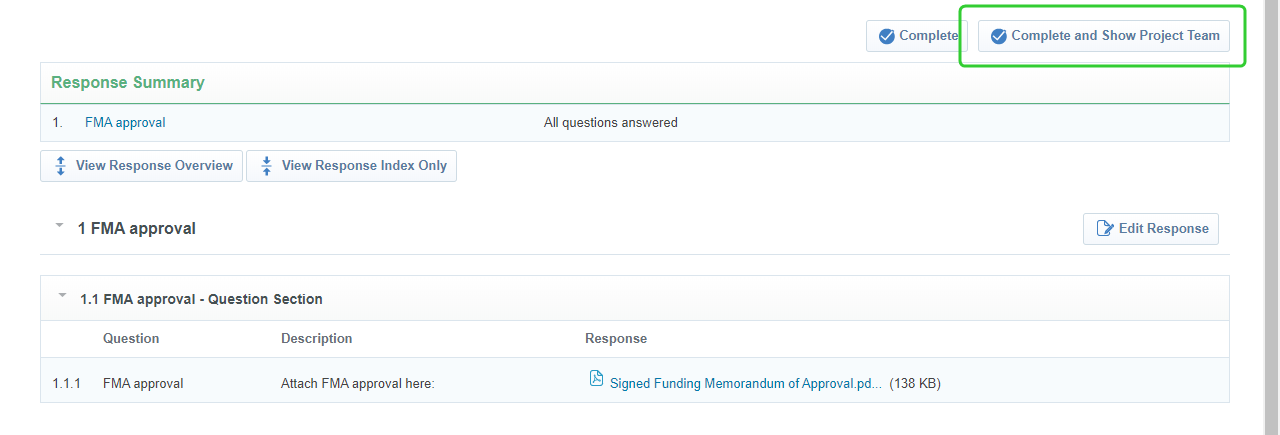Click the Response Summary heading
The width and height of the screenshot is (1280, 435).
[x=128, y=83]
